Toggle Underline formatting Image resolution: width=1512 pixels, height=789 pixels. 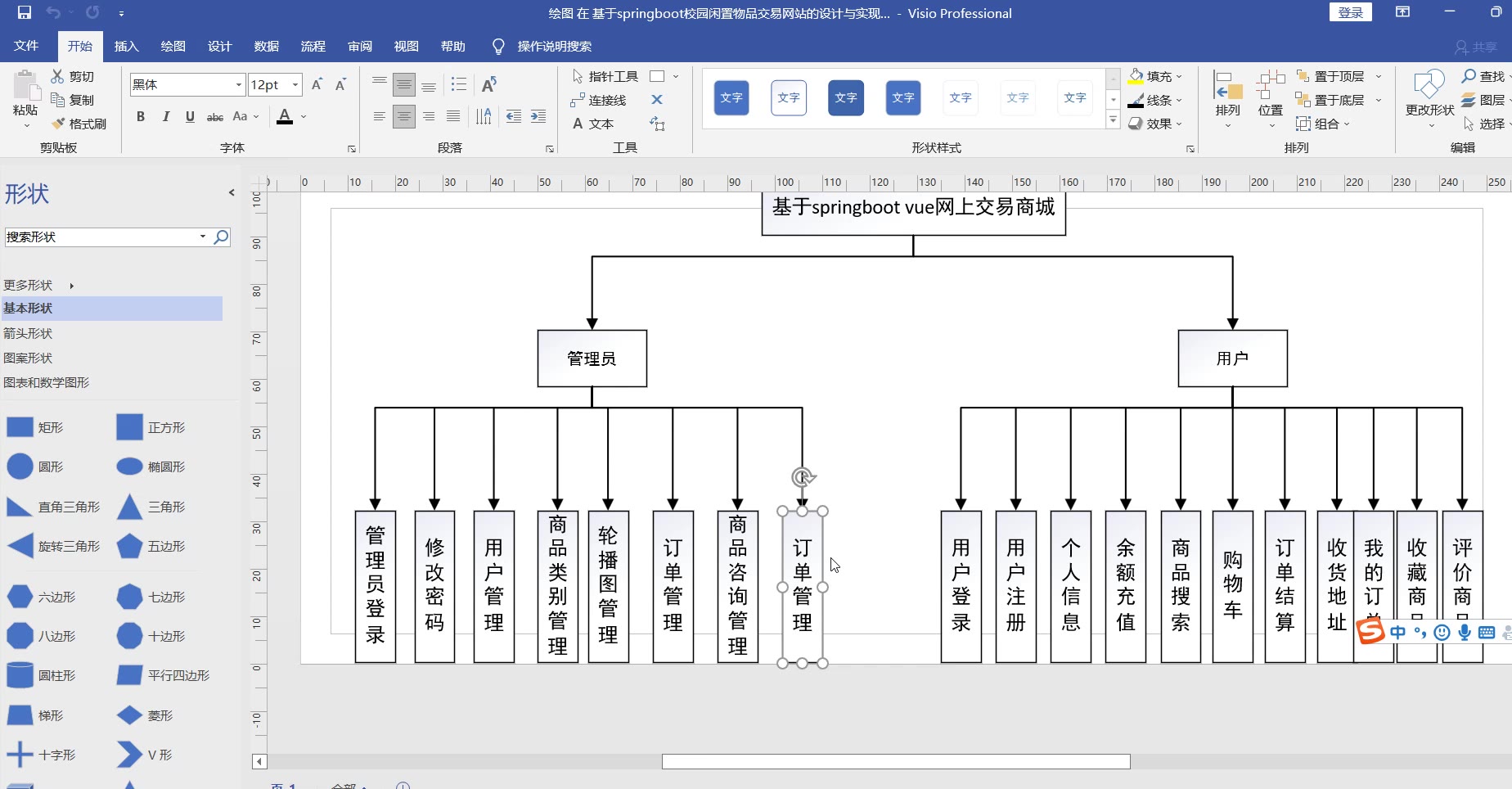click(190, 116)
